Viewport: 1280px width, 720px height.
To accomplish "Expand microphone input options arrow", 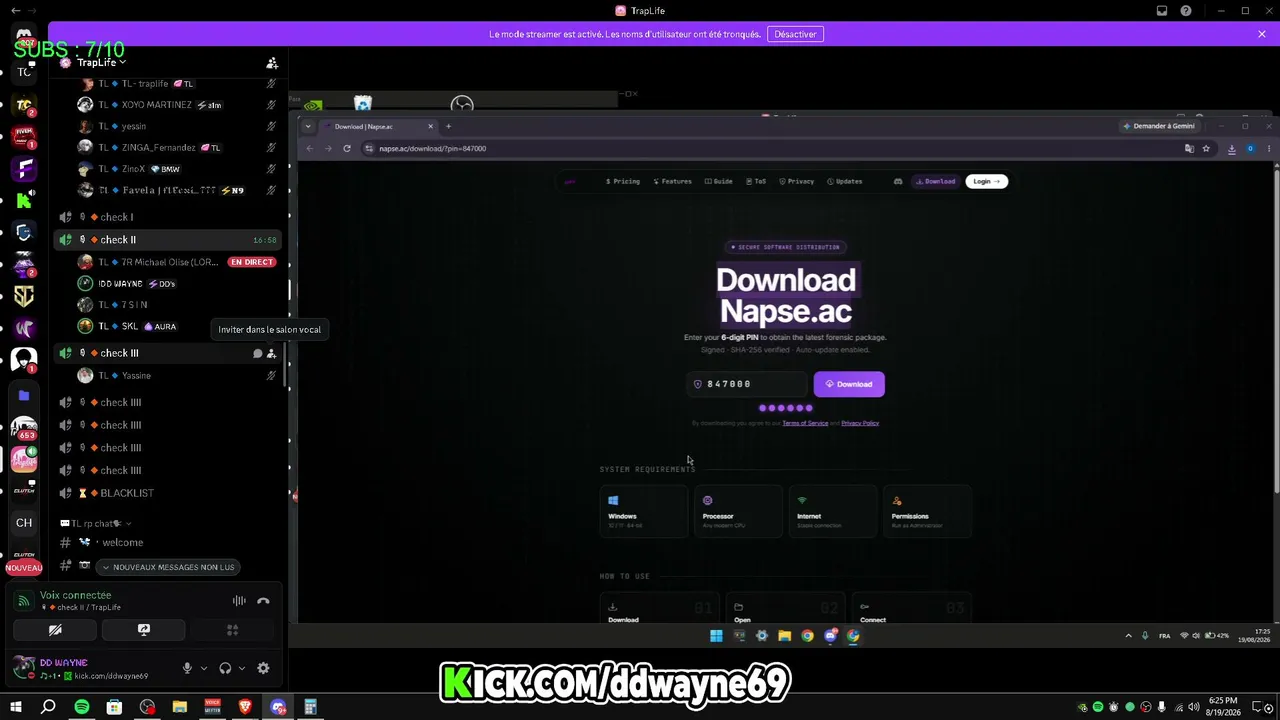I will (x=204, y=668).
